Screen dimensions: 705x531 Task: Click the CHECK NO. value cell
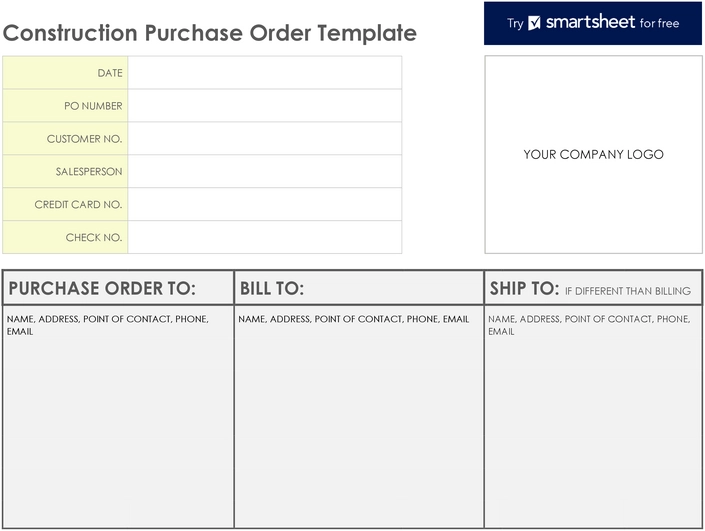pos(264,237)
